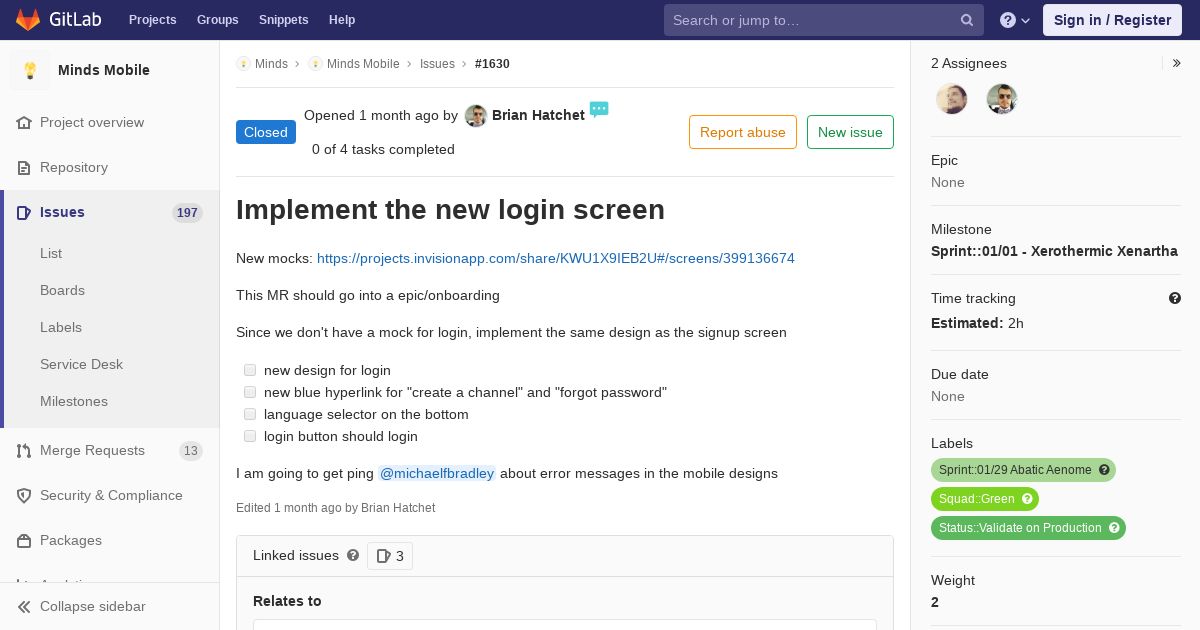Click the Linked issues help icon

(x=353, y=555)
